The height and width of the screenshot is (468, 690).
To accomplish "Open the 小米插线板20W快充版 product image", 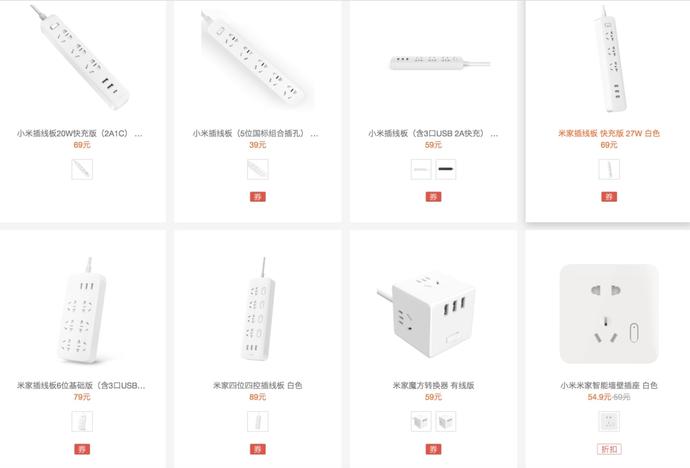I will click(81, 56).
